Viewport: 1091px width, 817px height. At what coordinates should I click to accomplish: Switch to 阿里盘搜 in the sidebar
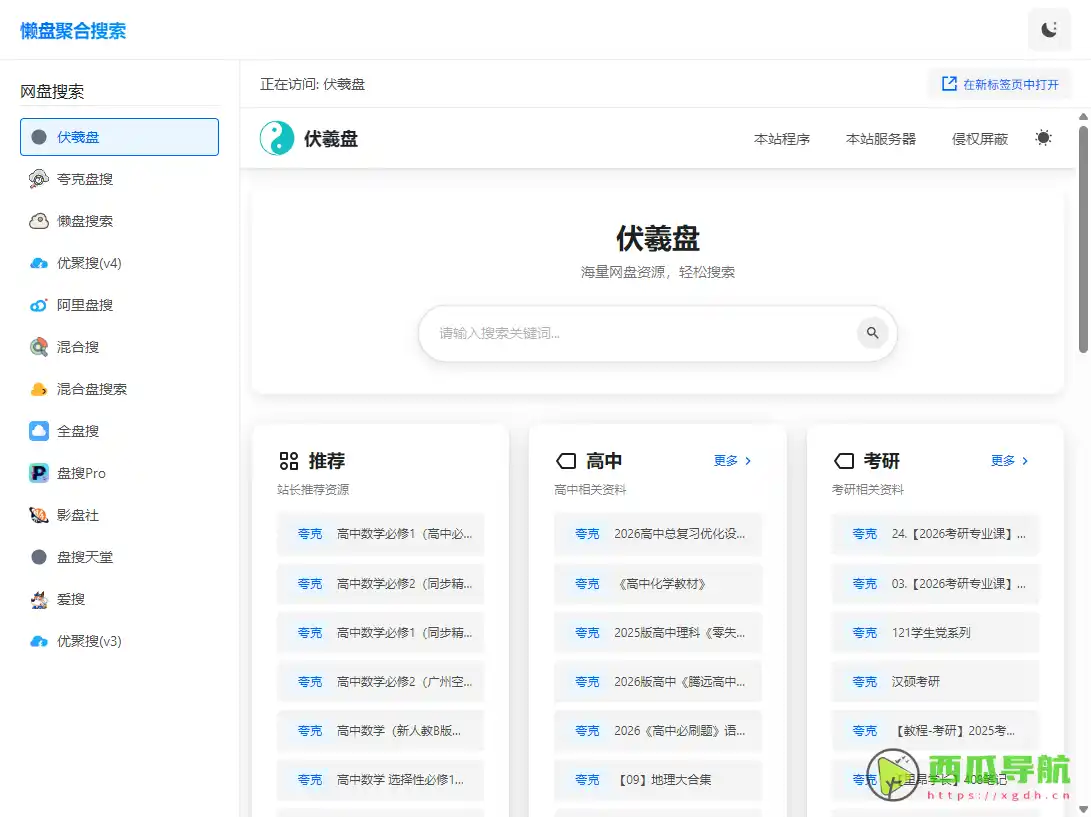coord(83,305)
